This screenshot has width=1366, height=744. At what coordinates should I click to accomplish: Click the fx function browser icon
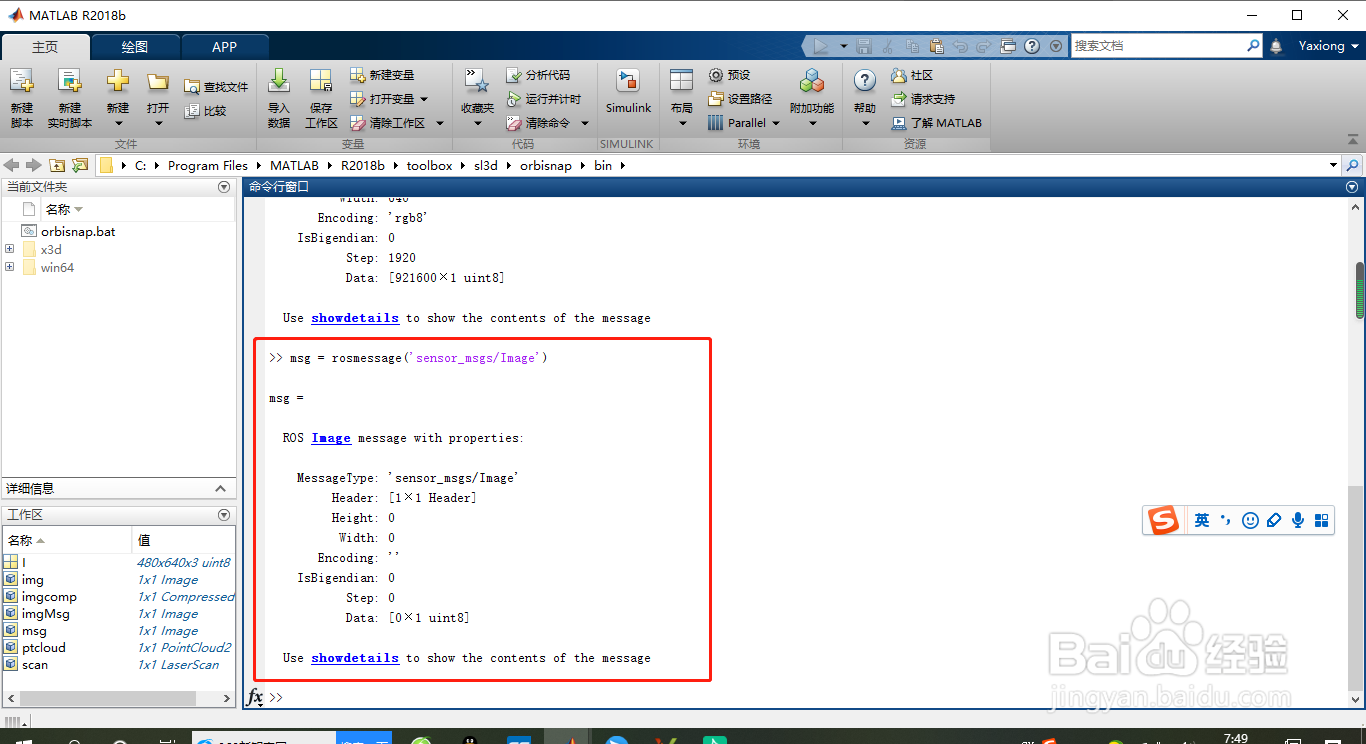tap(256, 697)
